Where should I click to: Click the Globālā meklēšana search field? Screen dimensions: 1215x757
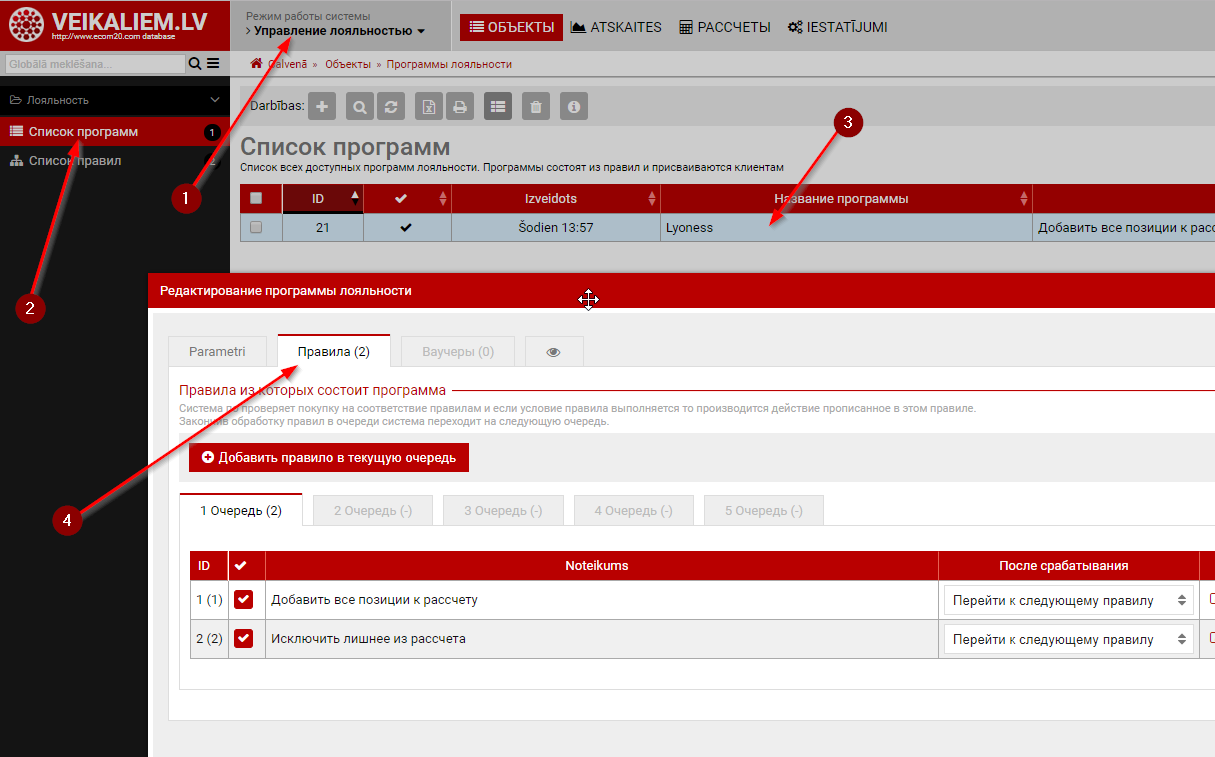[x=94, y=64]
